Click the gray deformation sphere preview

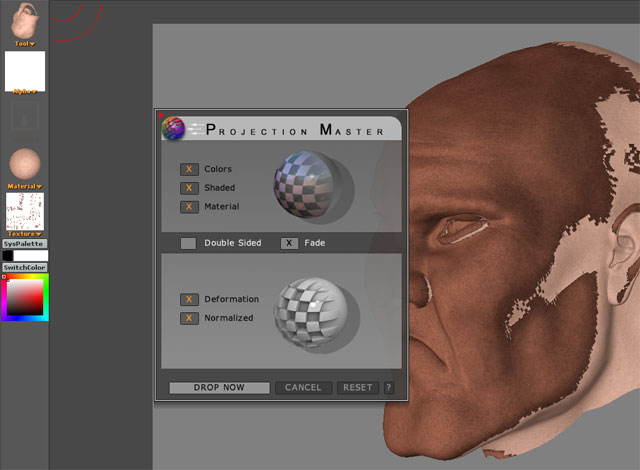pyautogui.click(x=310, y=311)
